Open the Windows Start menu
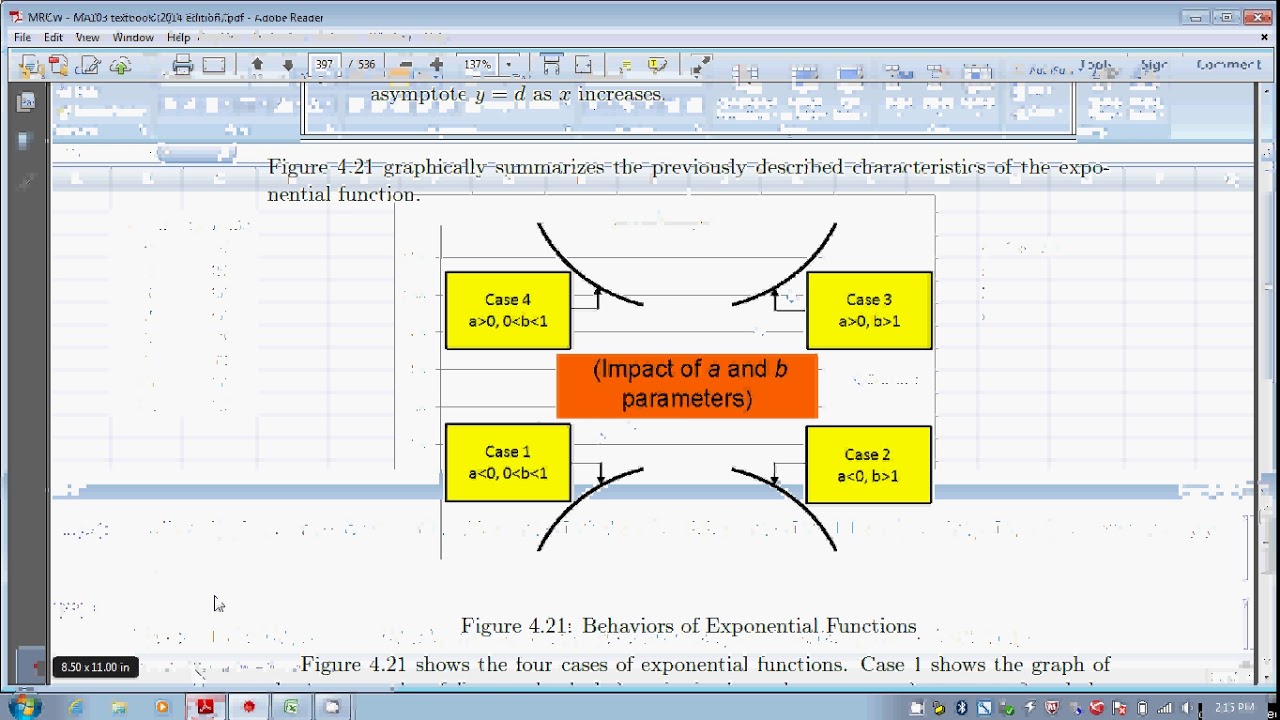The width and height of the screenshot is (1280, 720). [x=24, y=707]
